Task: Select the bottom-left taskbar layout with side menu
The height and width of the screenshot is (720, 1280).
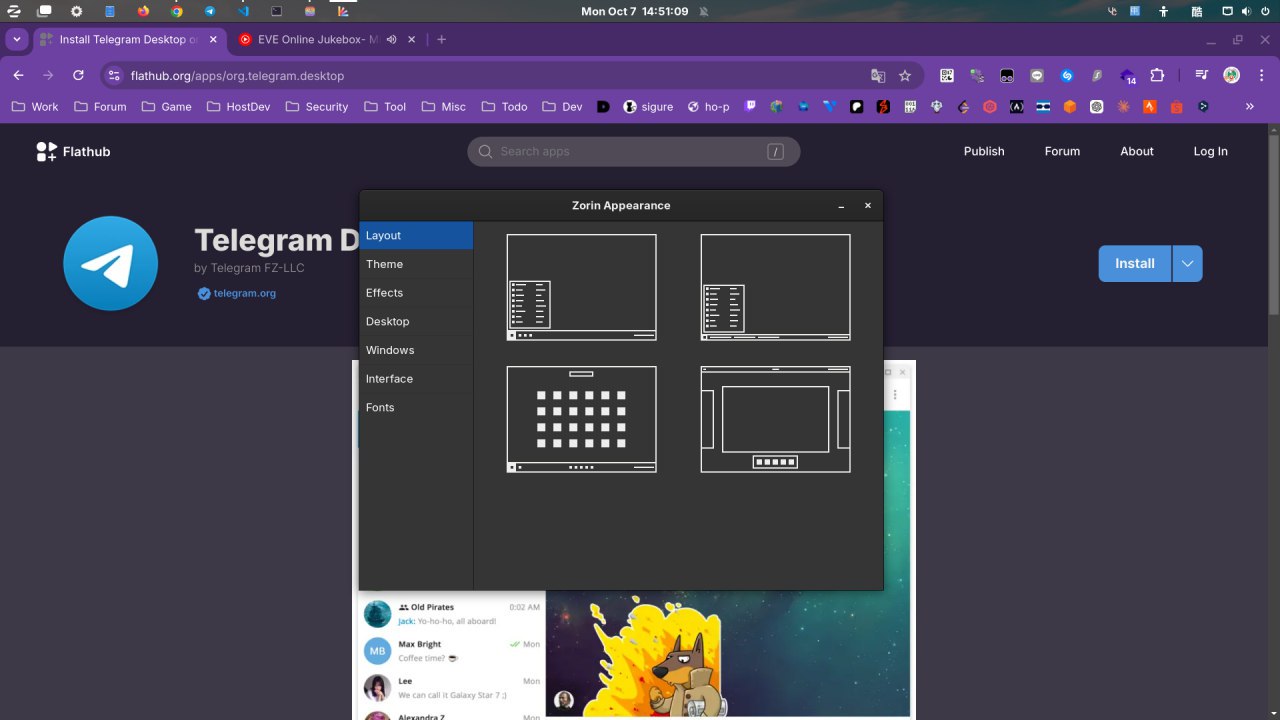Action: tap(581, 287)
